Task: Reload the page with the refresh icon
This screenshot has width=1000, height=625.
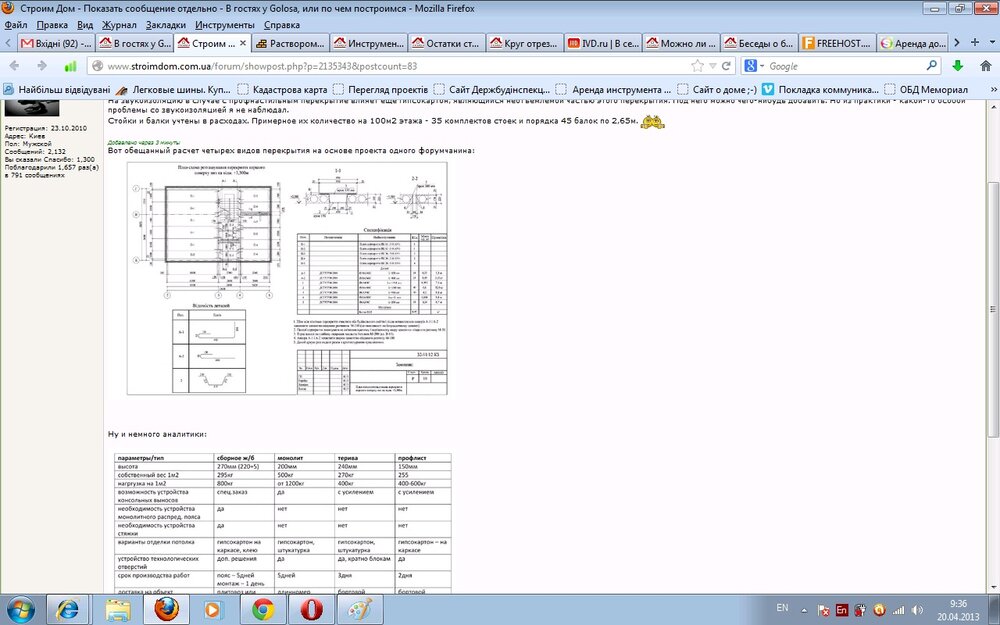Action: click(726, 66)
